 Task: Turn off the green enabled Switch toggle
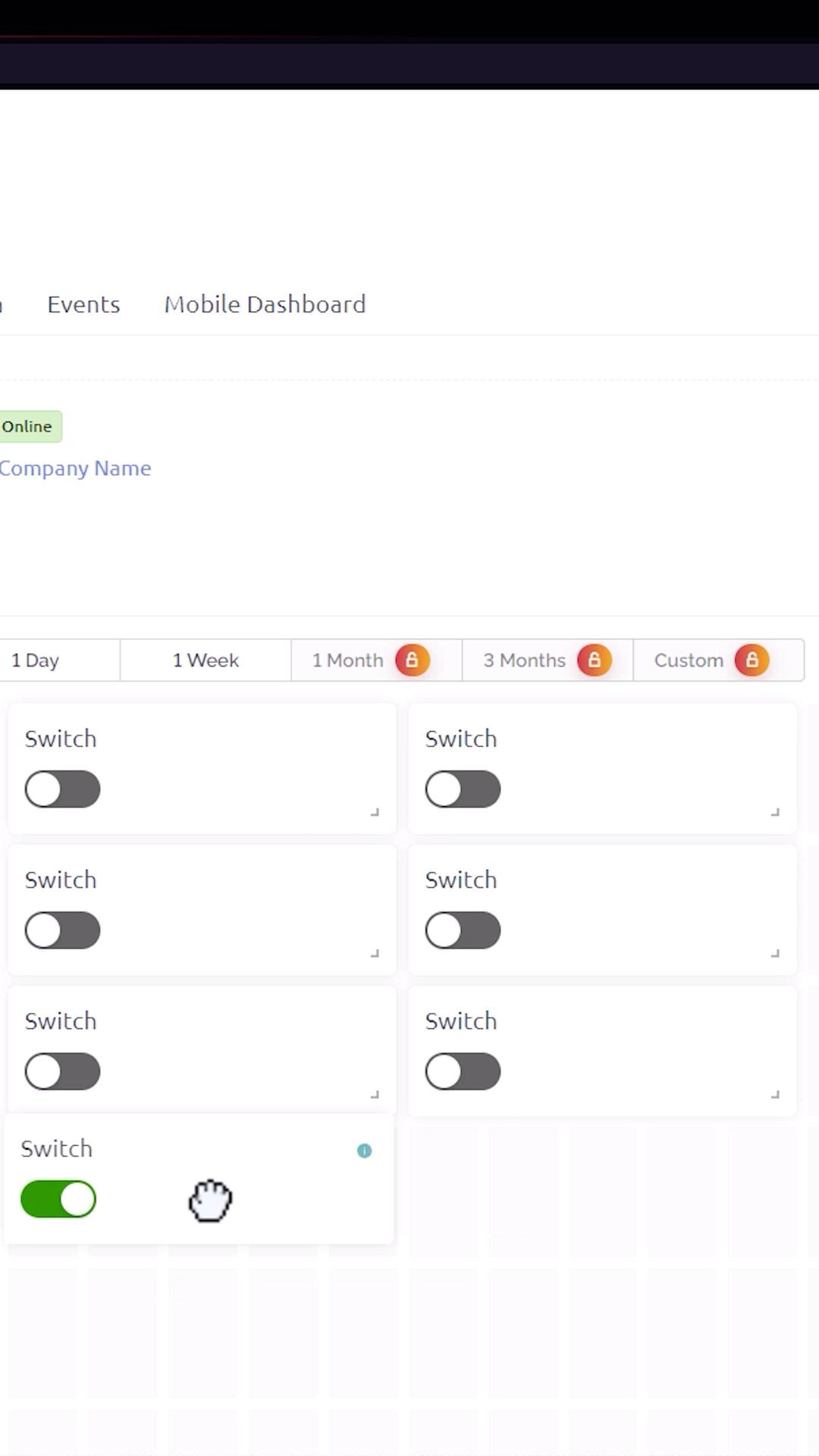tap(58, 1199)
